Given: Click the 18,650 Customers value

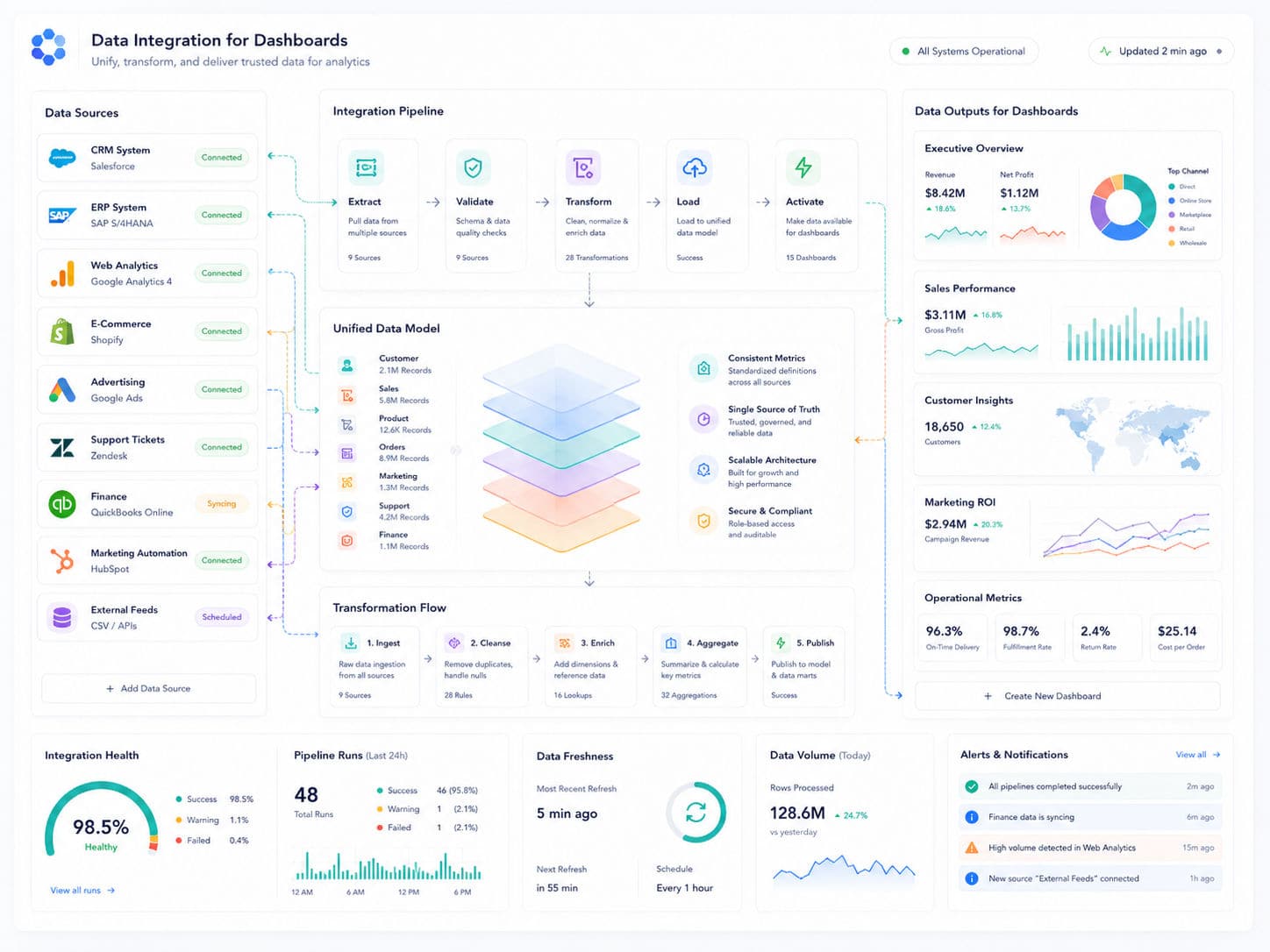Looking at the screenshot, I should pyautogui.click(x=944, y=427).
